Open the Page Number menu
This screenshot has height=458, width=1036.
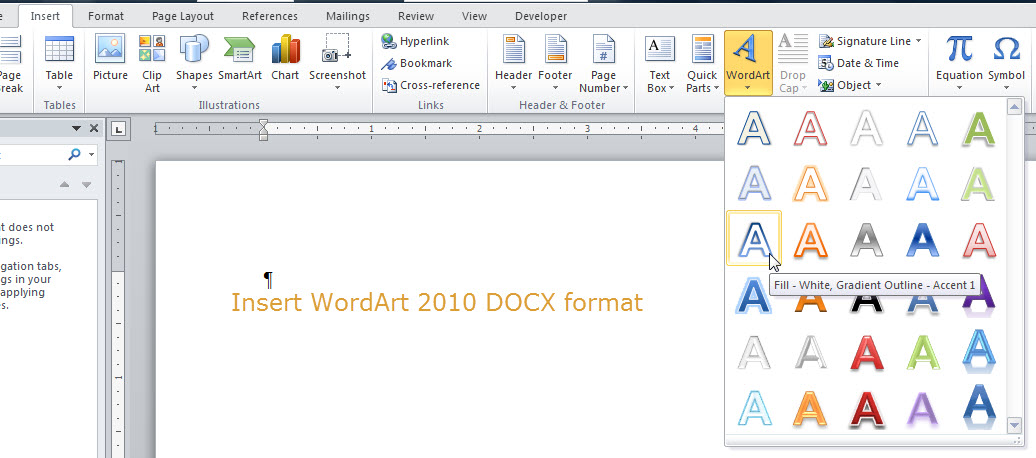[x=604, y=63]
